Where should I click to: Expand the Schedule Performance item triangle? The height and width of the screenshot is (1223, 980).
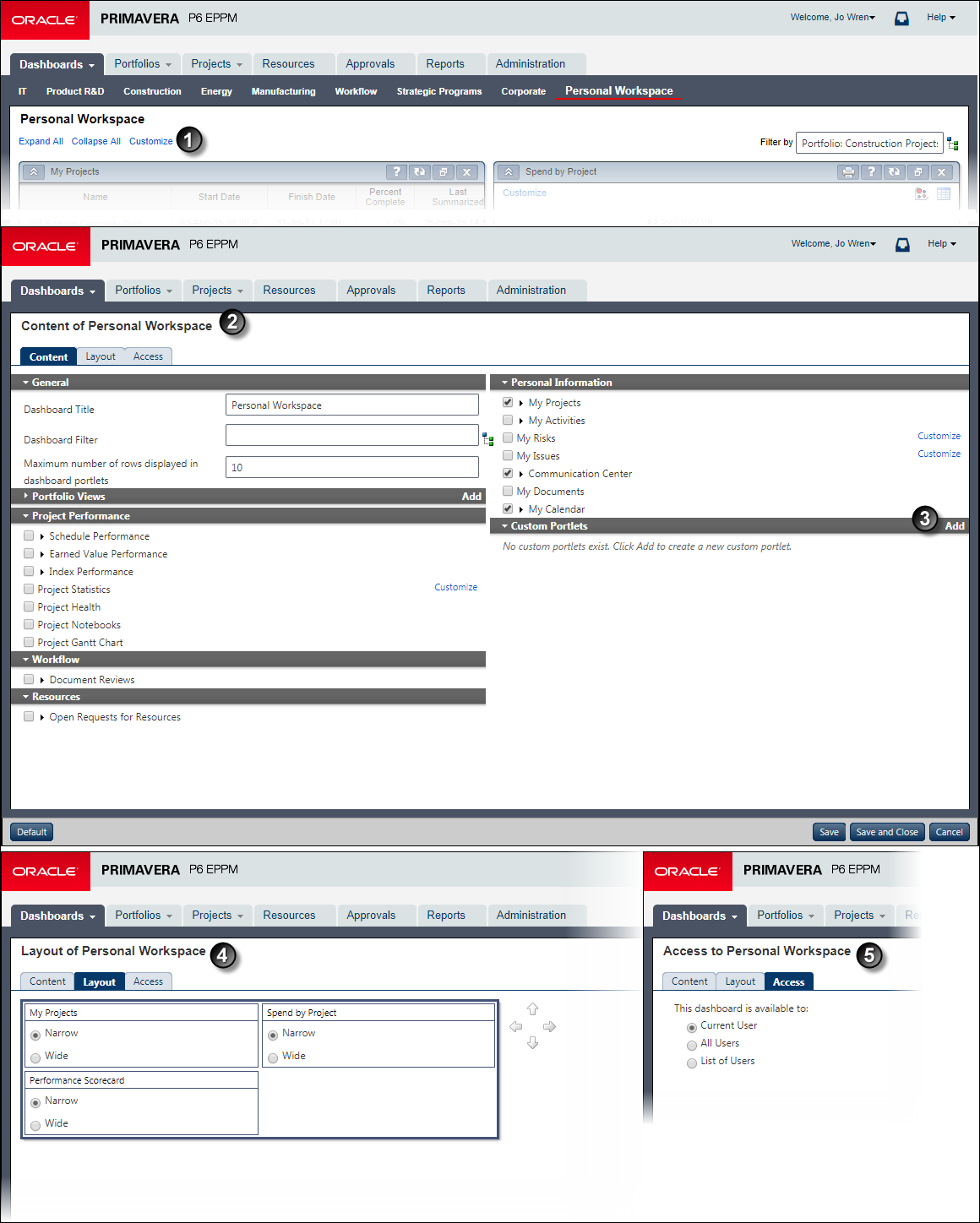[42, 536]
